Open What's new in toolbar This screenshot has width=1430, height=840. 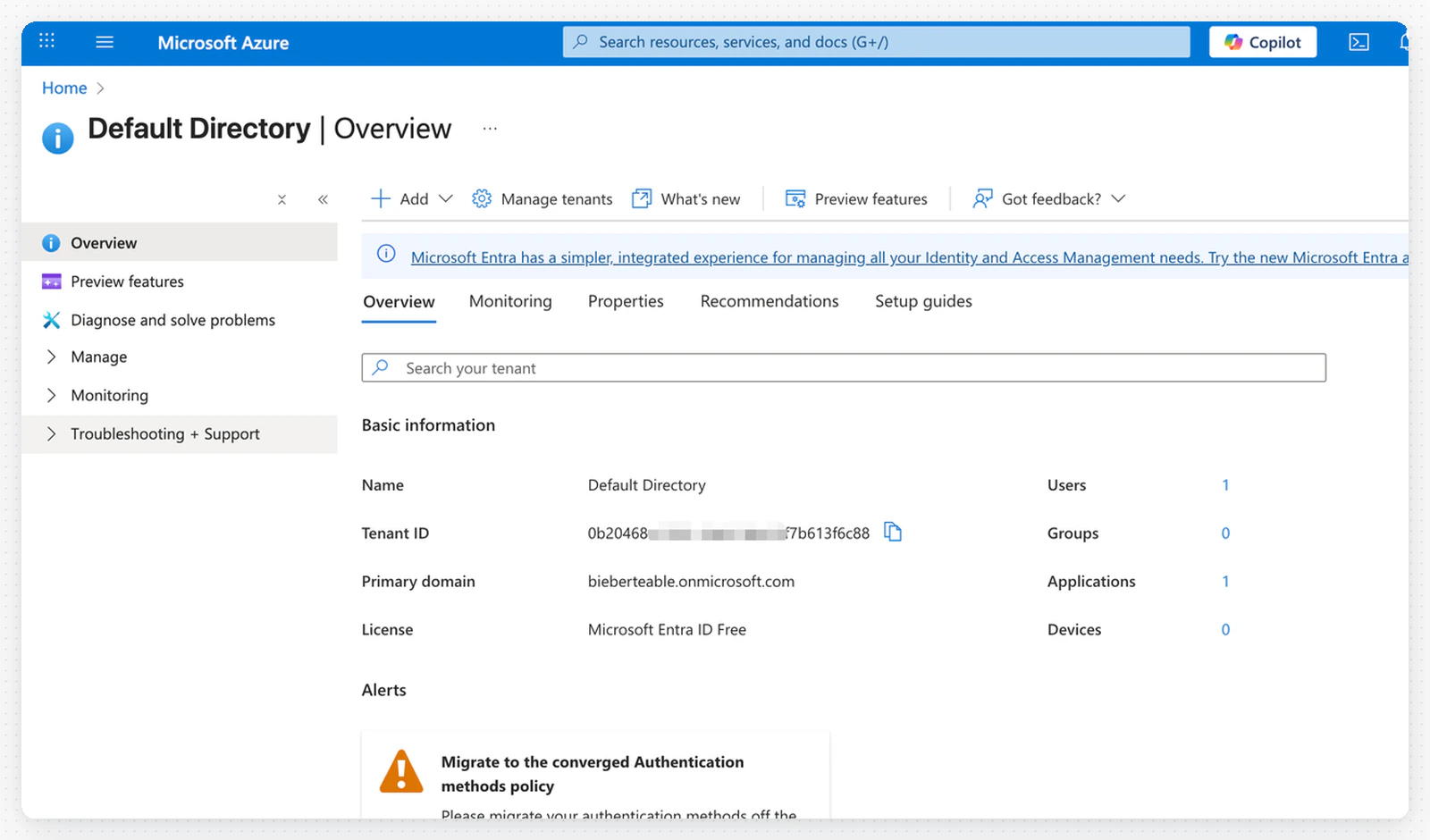point(686,198)
